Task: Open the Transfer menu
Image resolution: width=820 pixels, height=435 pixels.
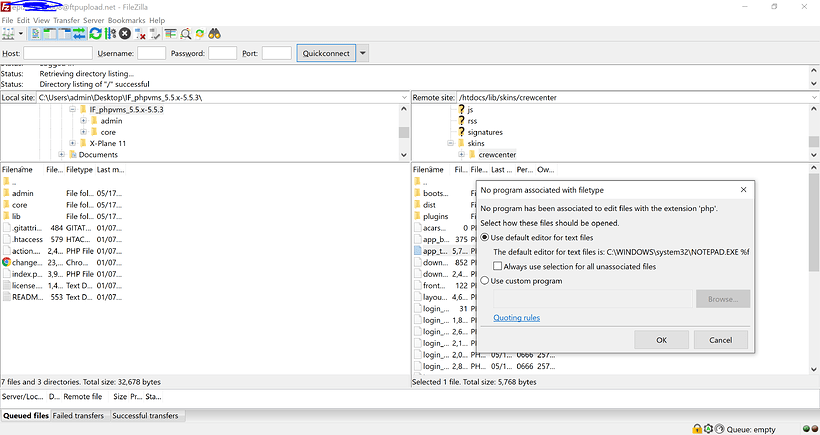Action: [x=66, y=20]
